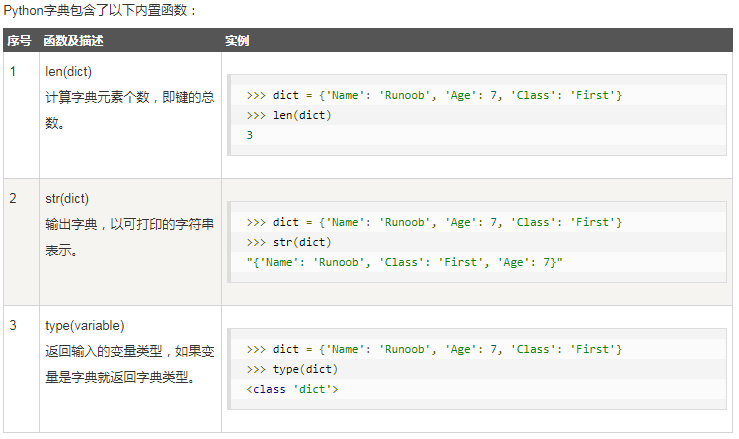
Task: Click the dict assignment line in len(dict) example
Action: [x=434, y=95]
